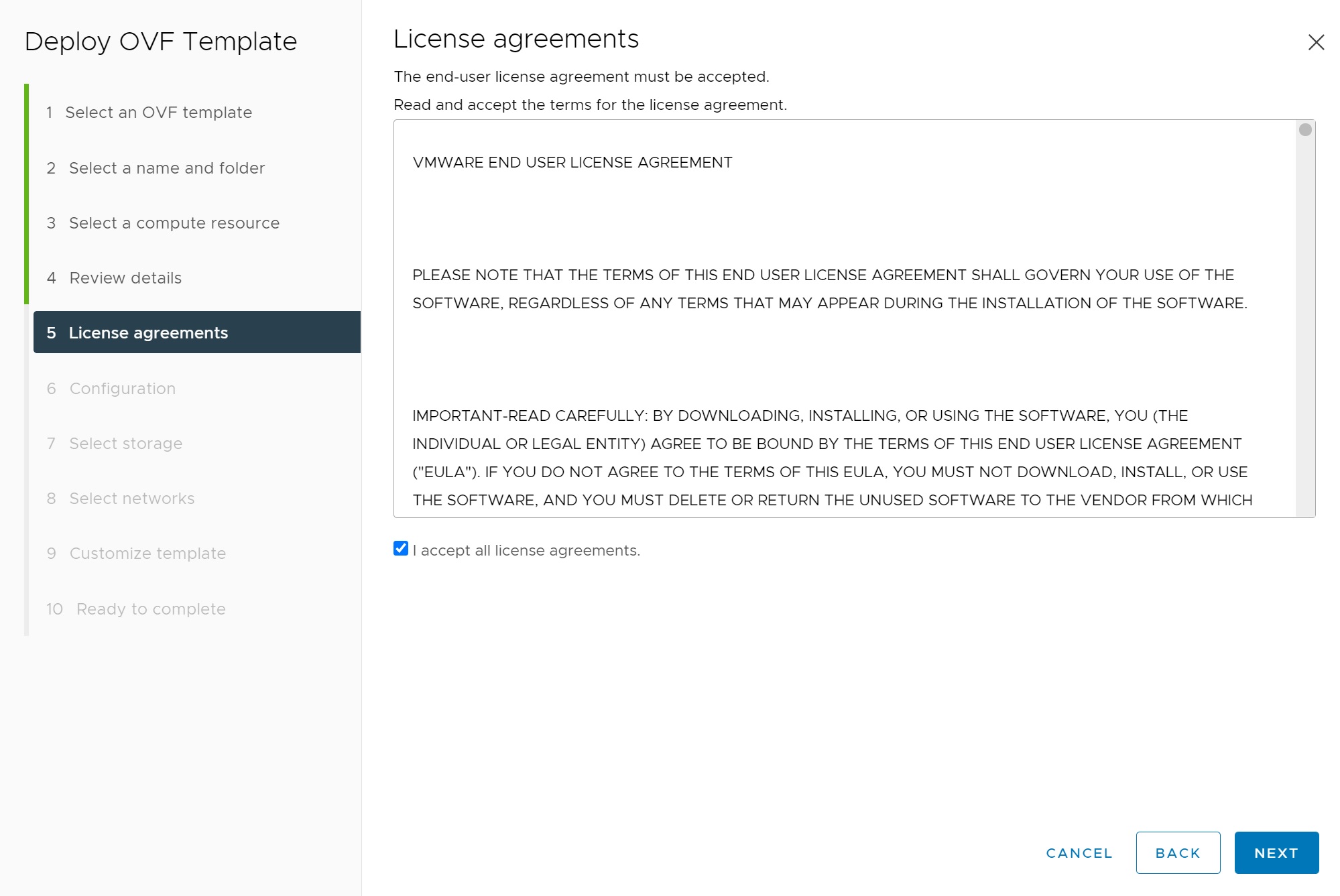Return to step 3 Select a compute resource
The width and height of the screenshot is (1340, 896).
coord(174,223)
